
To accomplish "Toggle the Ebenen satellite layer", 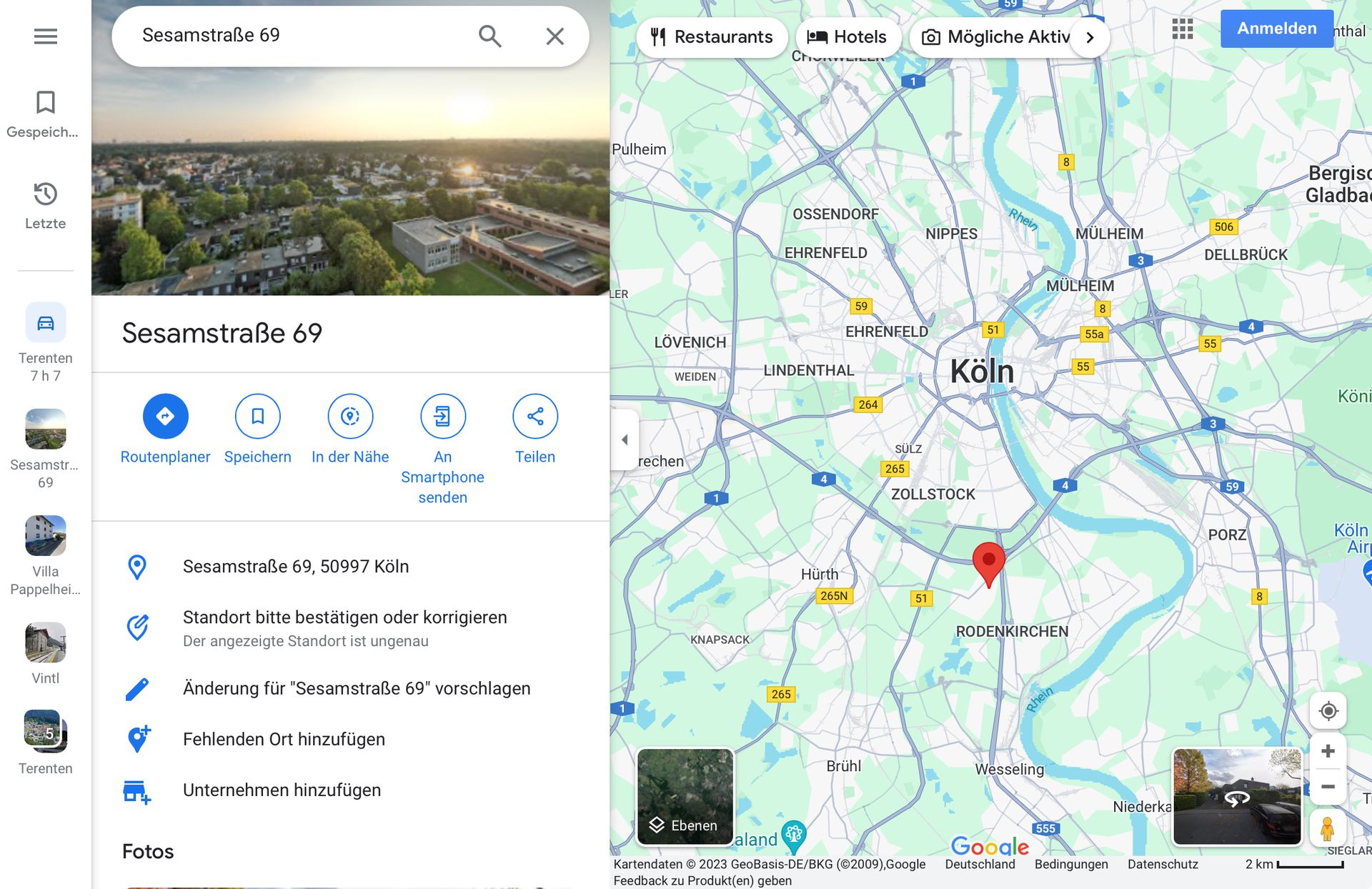I will (x=685, y=796).
